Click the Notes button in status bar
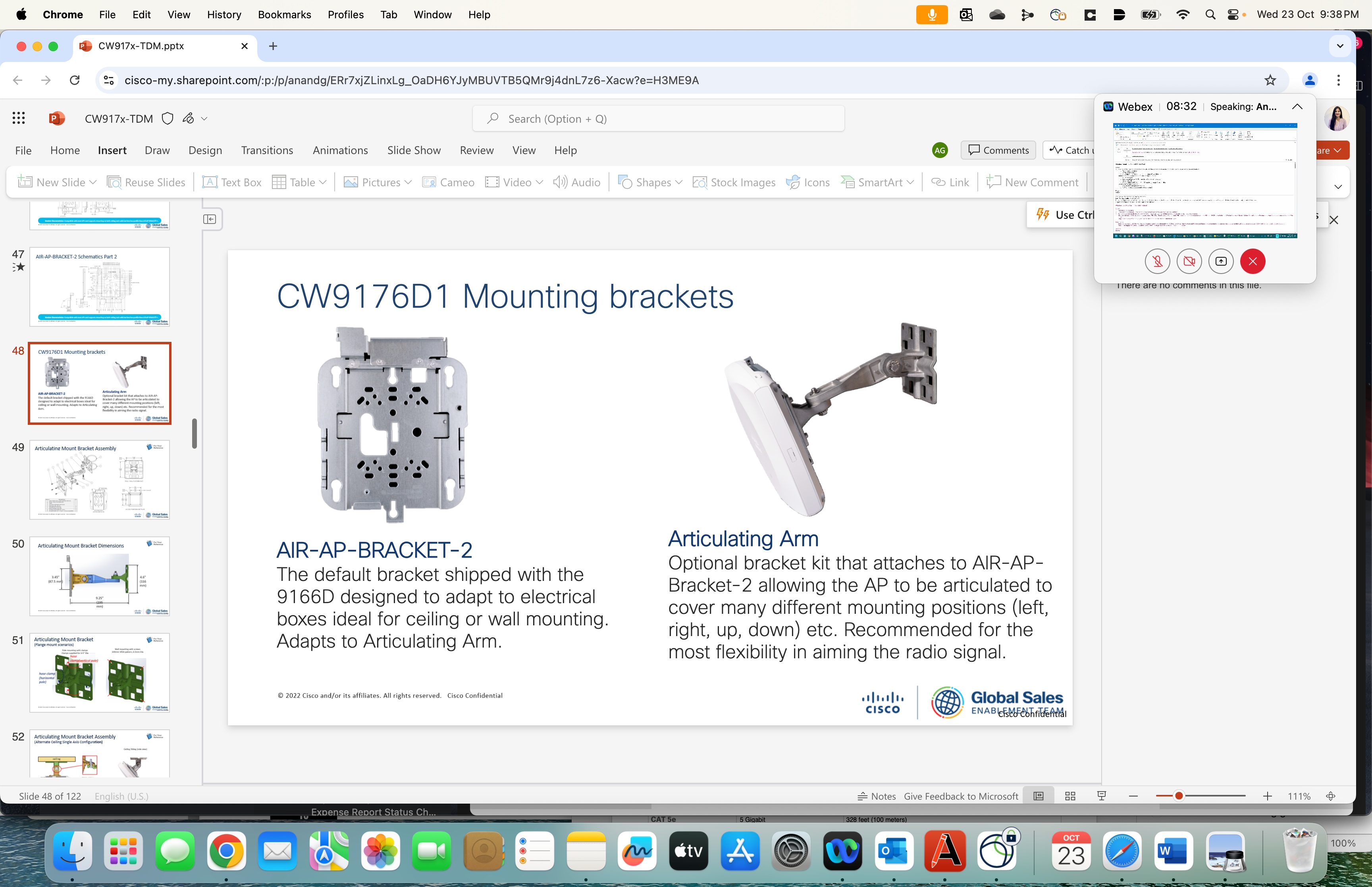The width and height of the screenshot is (1372, 887). tap(876, 795)
